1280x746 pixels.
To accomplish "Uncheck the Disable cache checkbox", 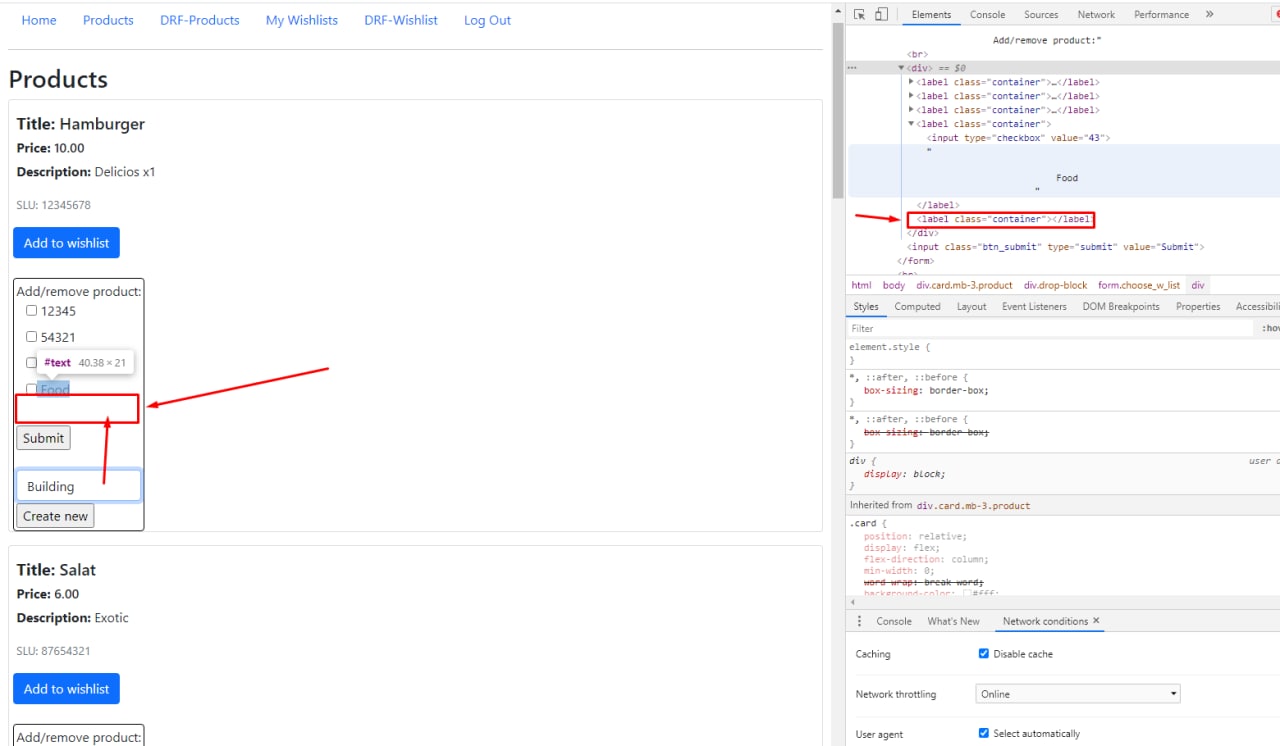I will tap(984, 653).
